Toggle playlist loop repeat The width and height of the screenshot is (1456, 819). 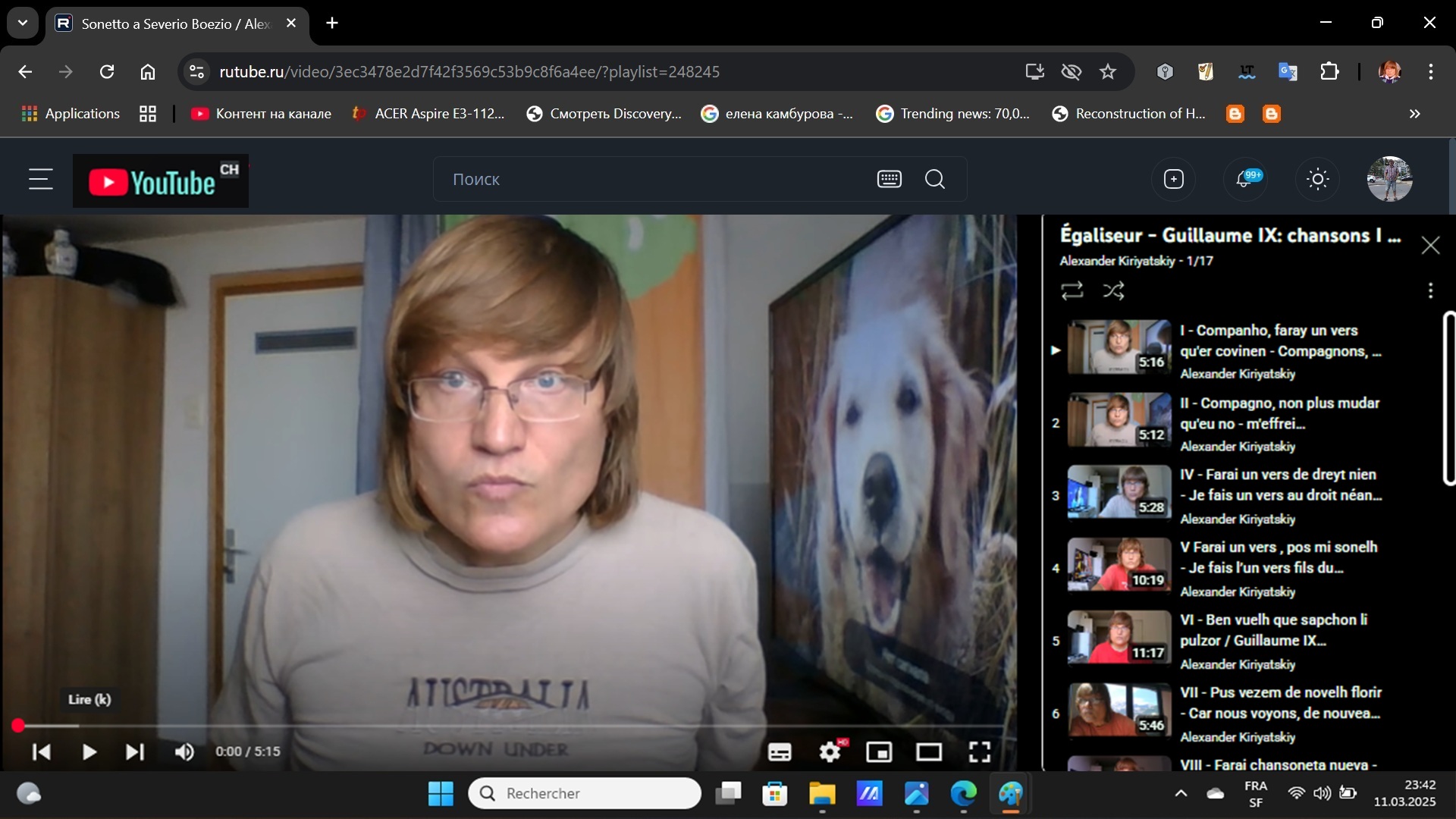point(1072,290)
